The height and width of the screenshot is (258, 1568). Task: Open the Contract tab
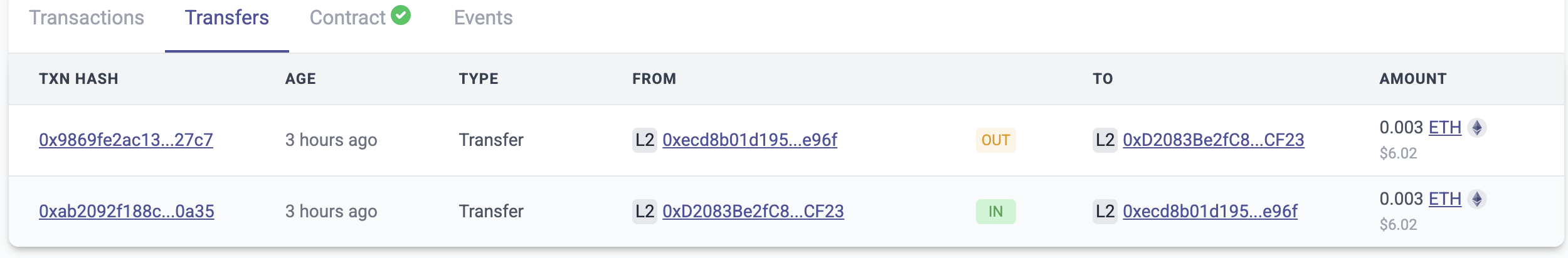tap(347, 18)
